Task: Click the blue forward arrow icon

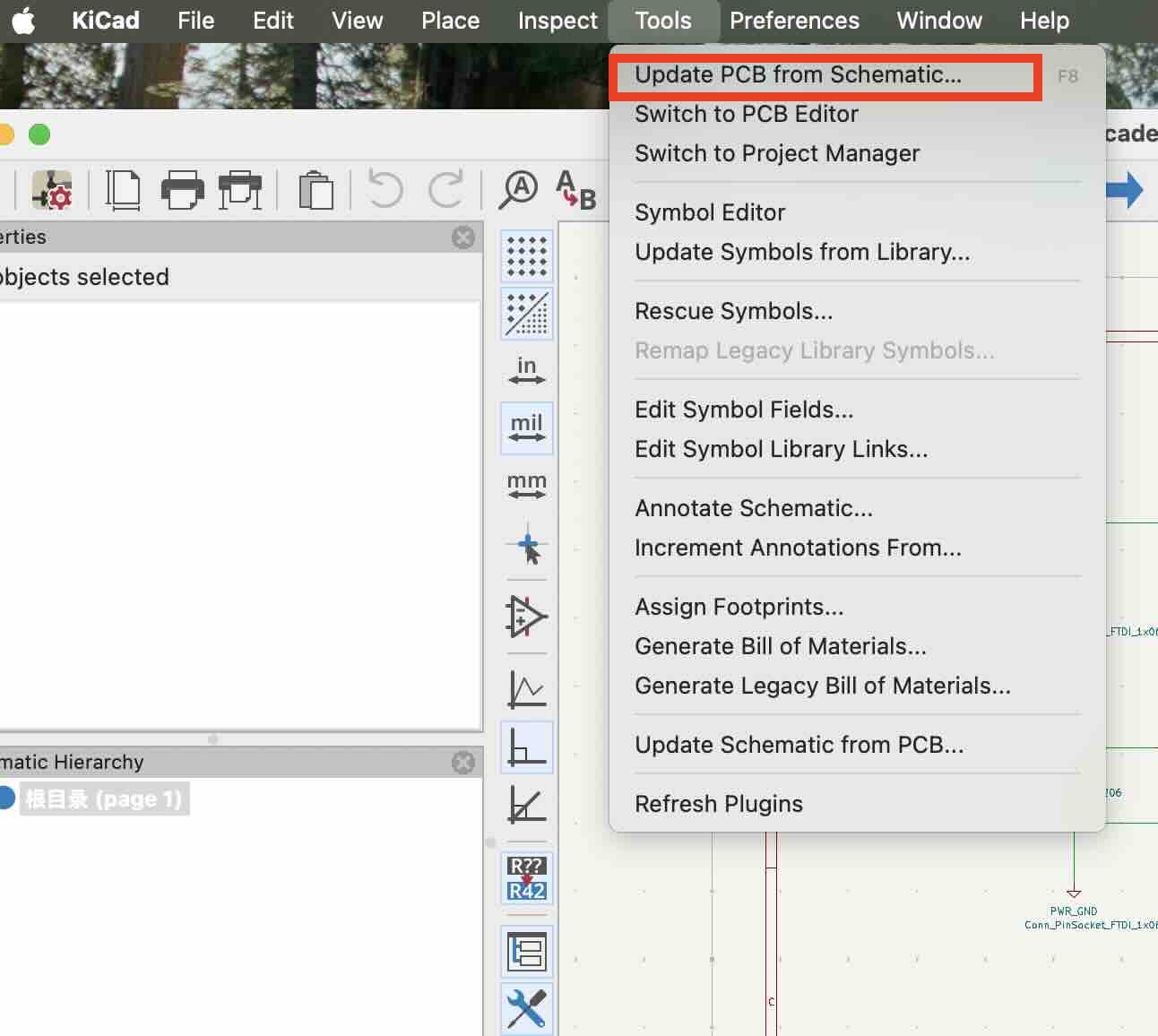Action: (x=1125, y=190)
